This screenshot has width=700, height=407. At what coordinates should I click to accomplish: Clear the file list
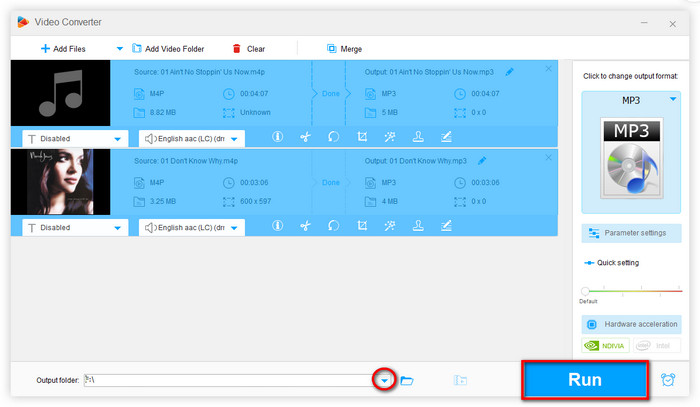pos(249,49)
